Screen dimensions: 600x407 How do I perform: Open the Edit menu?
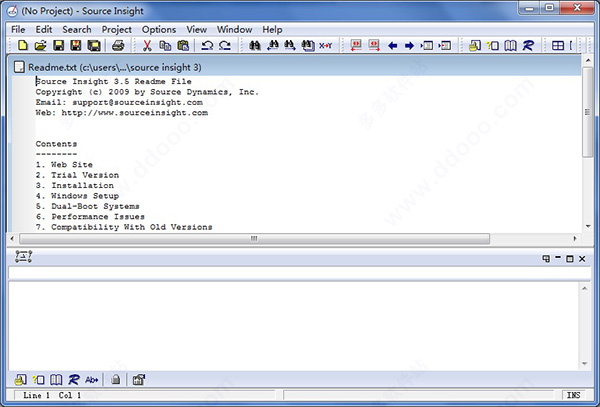[44, 29]
